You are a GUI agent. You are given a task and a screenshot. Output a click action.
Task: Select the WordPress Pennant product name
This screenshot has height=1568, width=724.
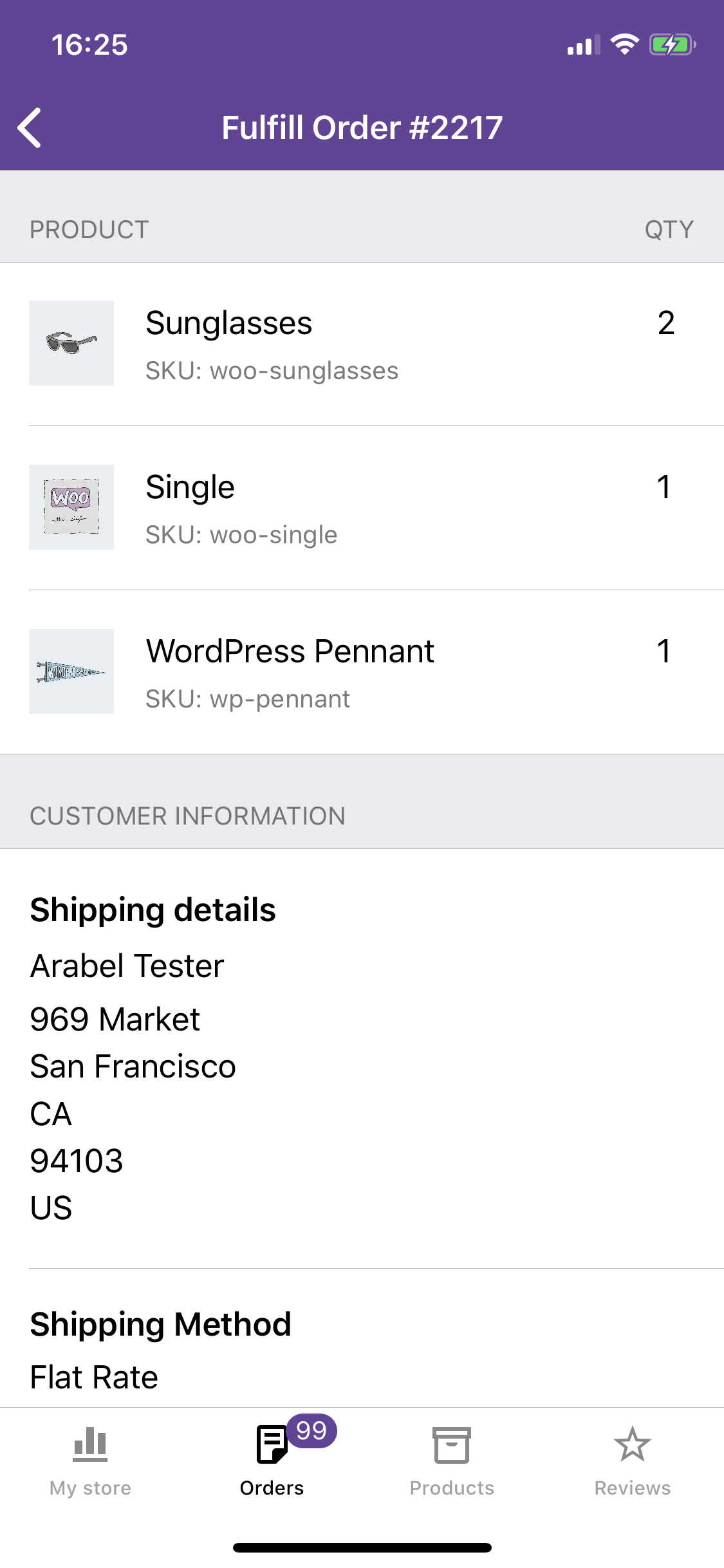click(290, 651)
